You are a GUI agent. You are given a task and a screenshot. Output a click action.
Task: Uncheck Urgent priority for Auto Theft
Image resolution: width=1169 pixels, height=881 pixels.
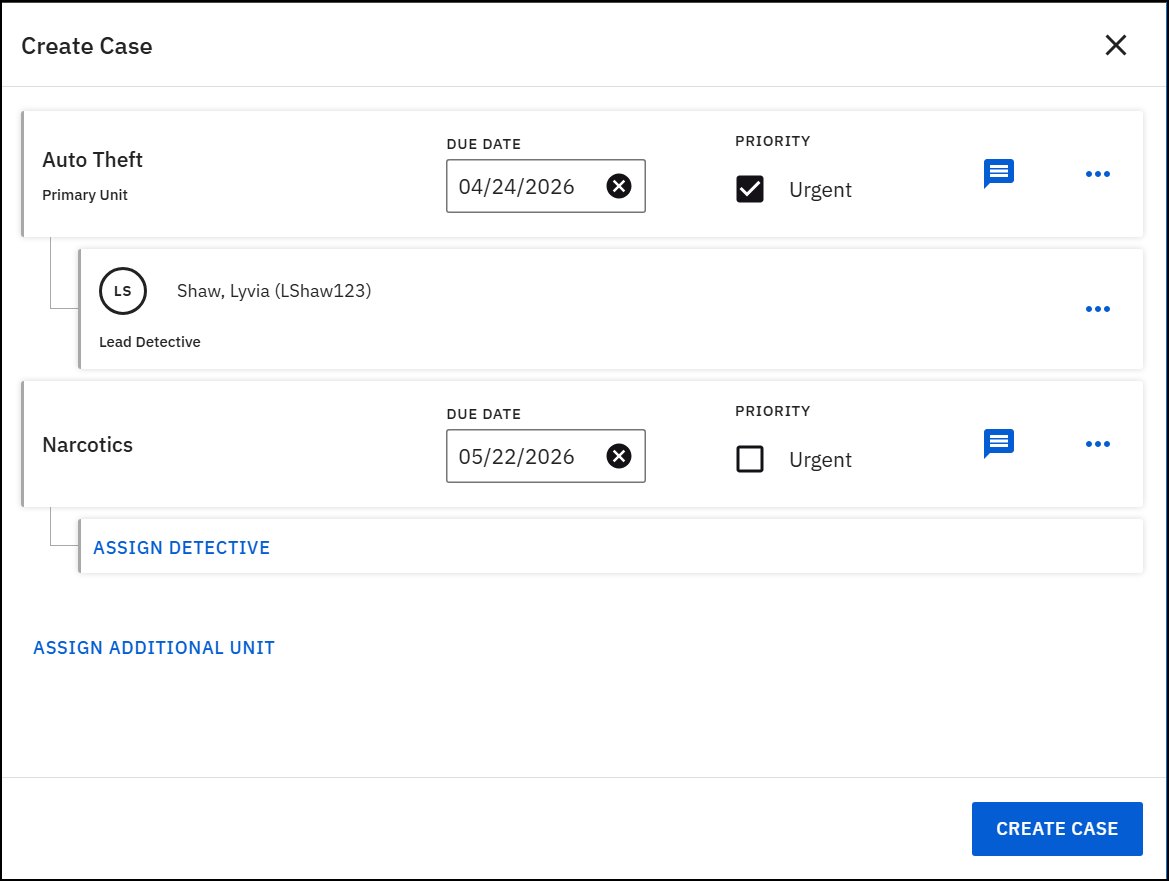[x=750, y=189]
